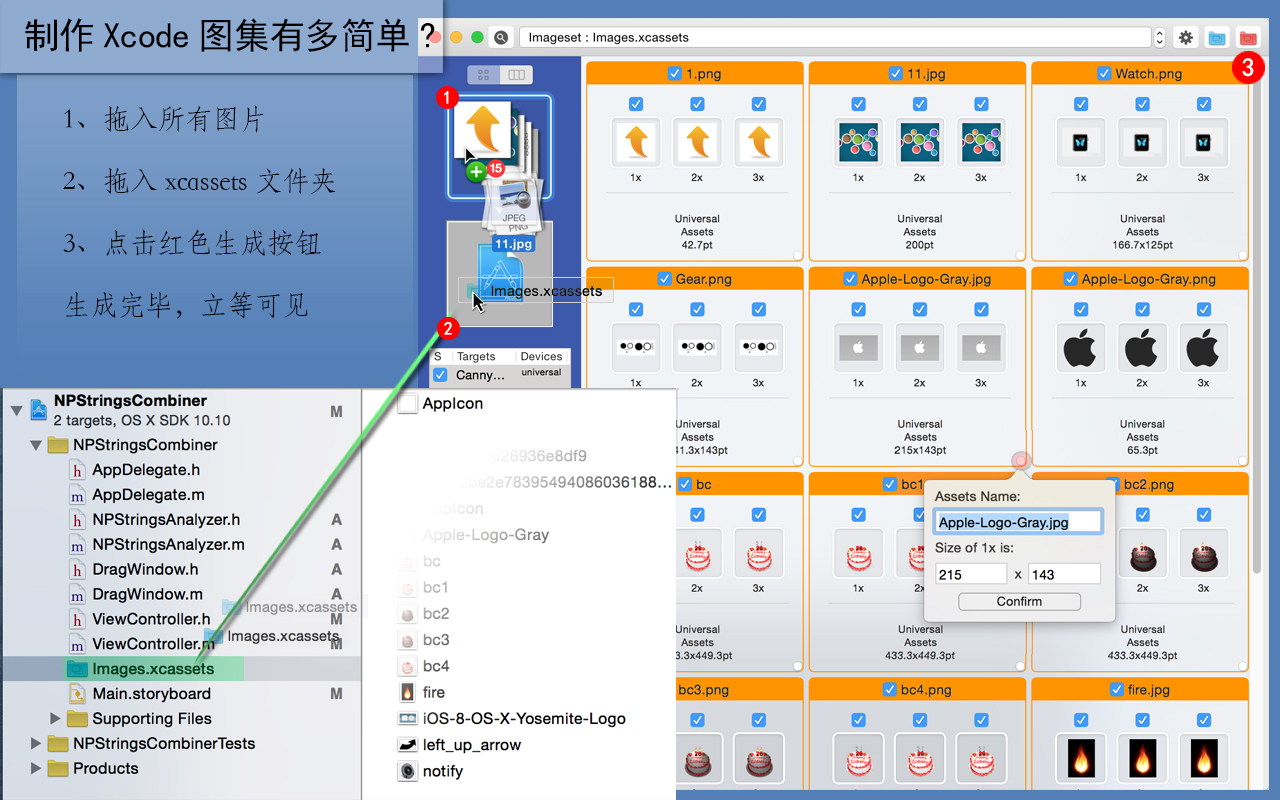Screen dimensions: 1280x800
Task: Select Images.xcassets in the Xcode navigator
Action: (x=180, y=668)
